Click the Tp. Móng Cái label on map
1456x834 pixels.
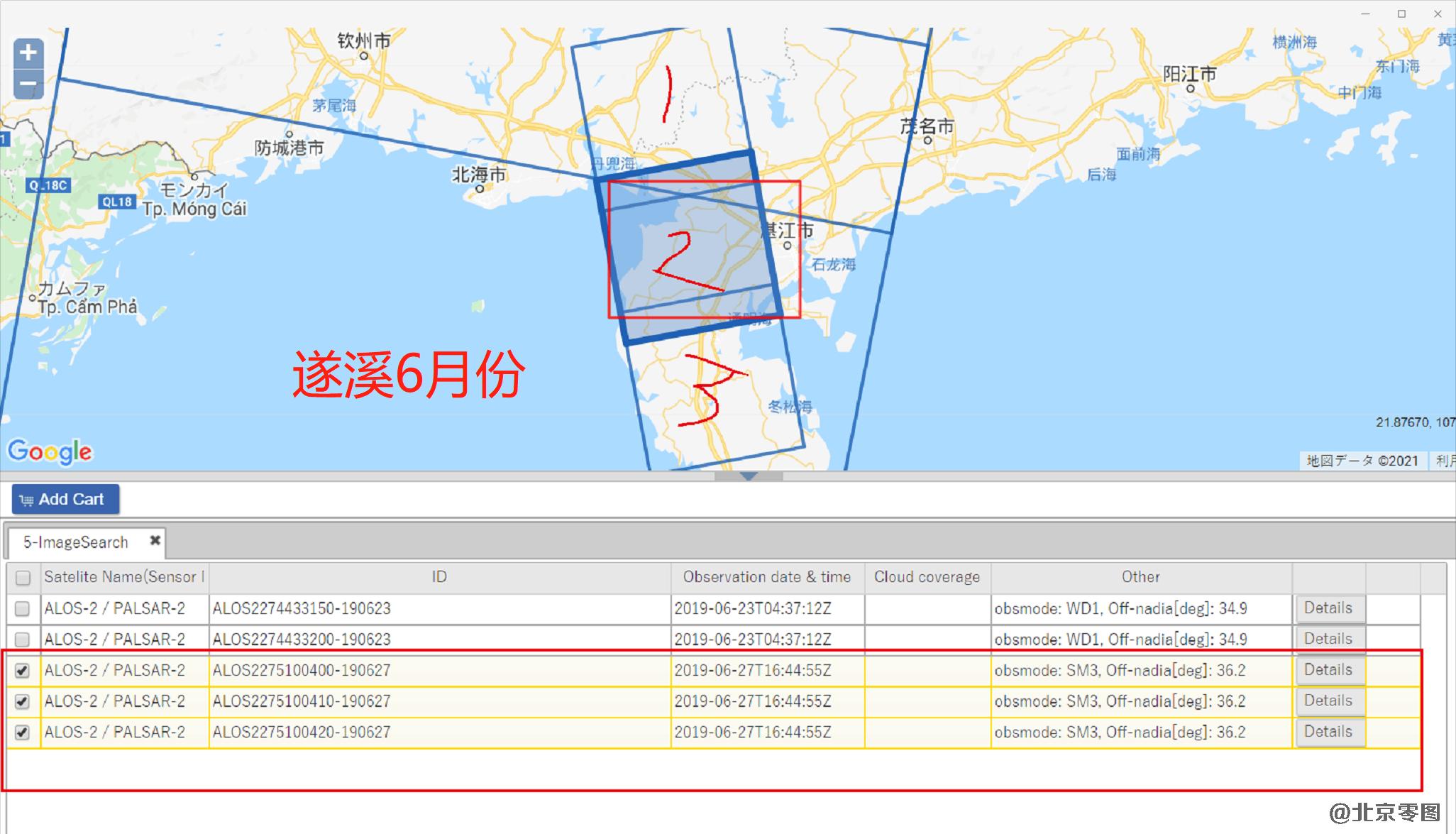coord(194,209)
